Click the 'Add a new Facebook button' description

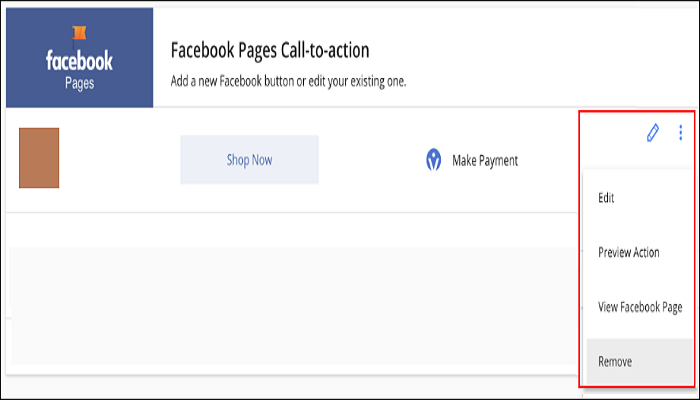pos(288,82)
